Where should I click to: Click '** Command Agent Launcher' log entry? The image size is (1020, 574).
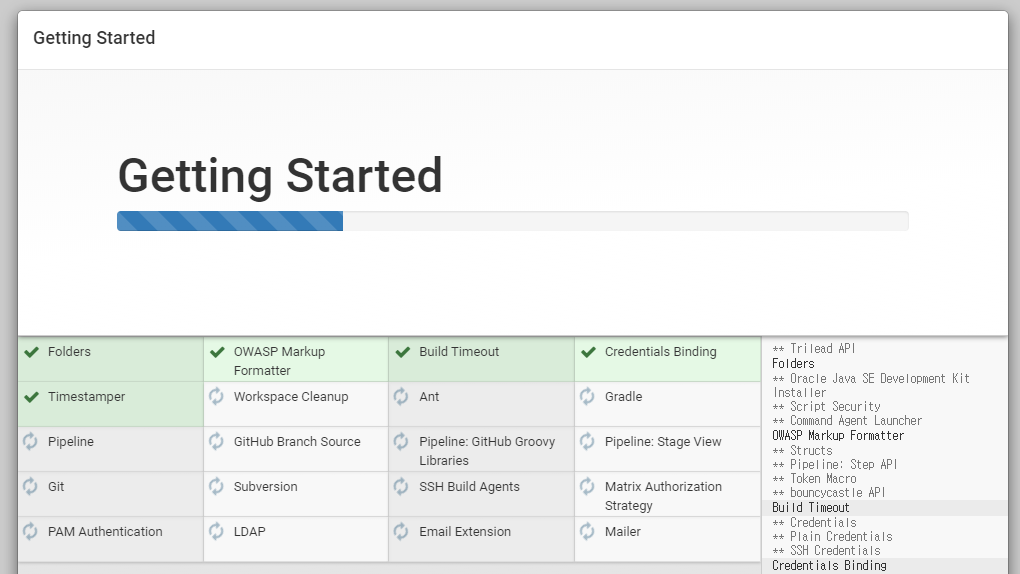tap(847, 421)
